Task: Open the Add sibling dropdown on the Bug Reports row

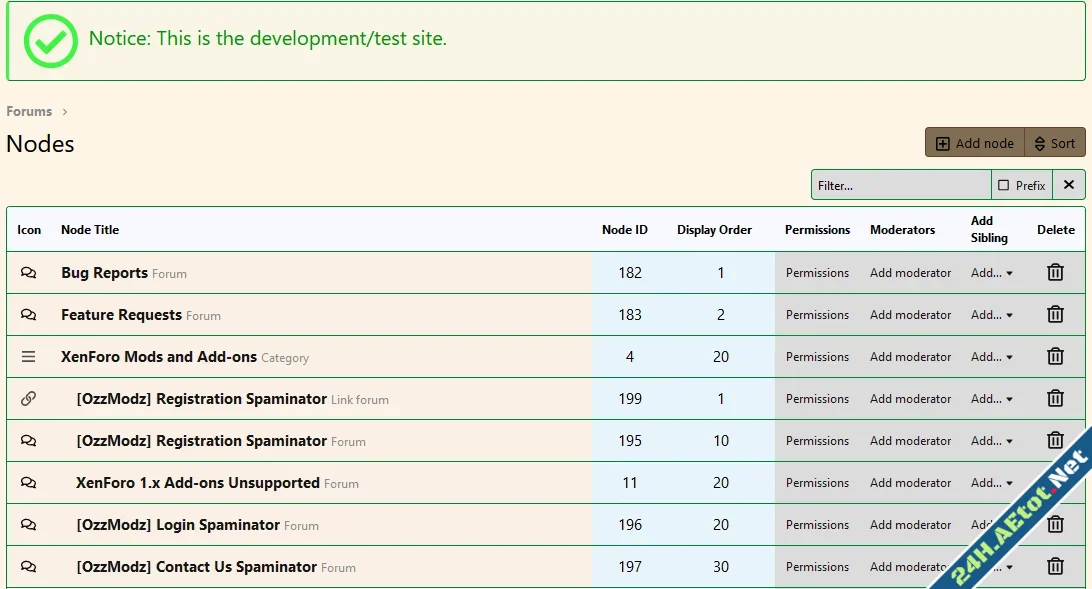Action: 991,272
